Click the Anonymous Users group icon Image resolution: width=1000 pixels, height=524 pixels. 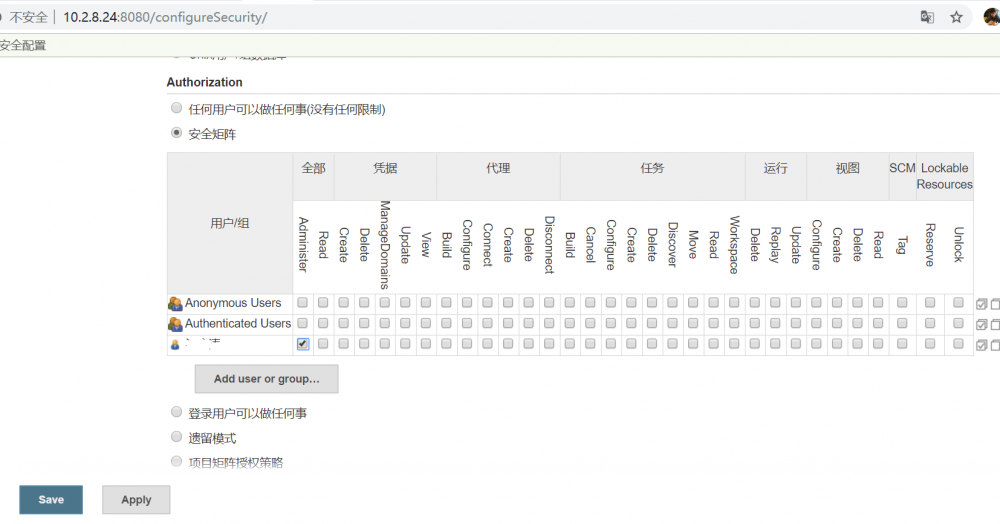175,303
